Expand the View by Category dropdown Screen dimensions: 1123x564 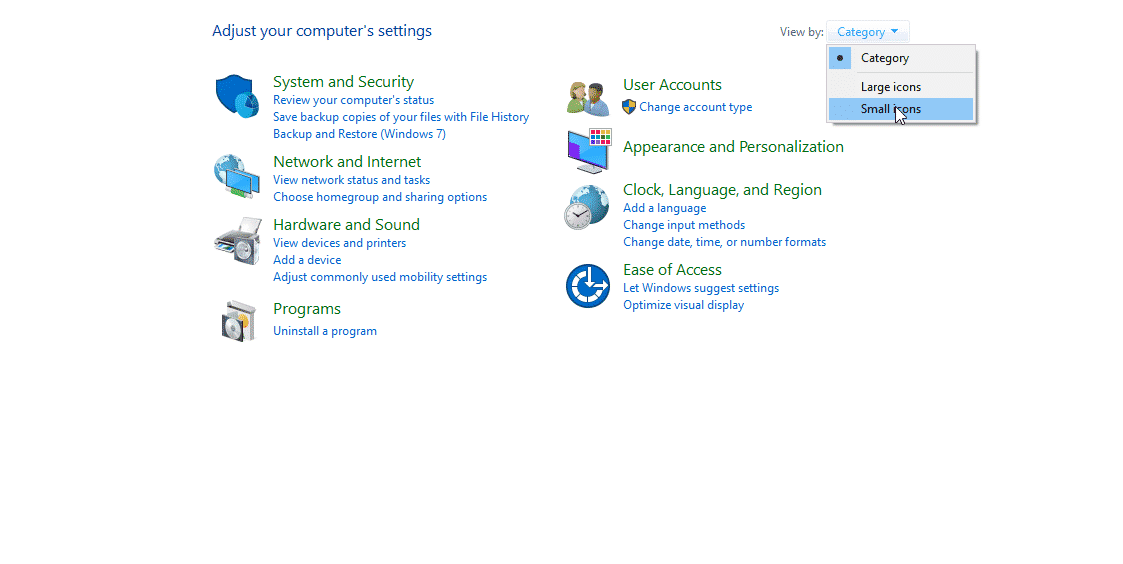(867, 32)
